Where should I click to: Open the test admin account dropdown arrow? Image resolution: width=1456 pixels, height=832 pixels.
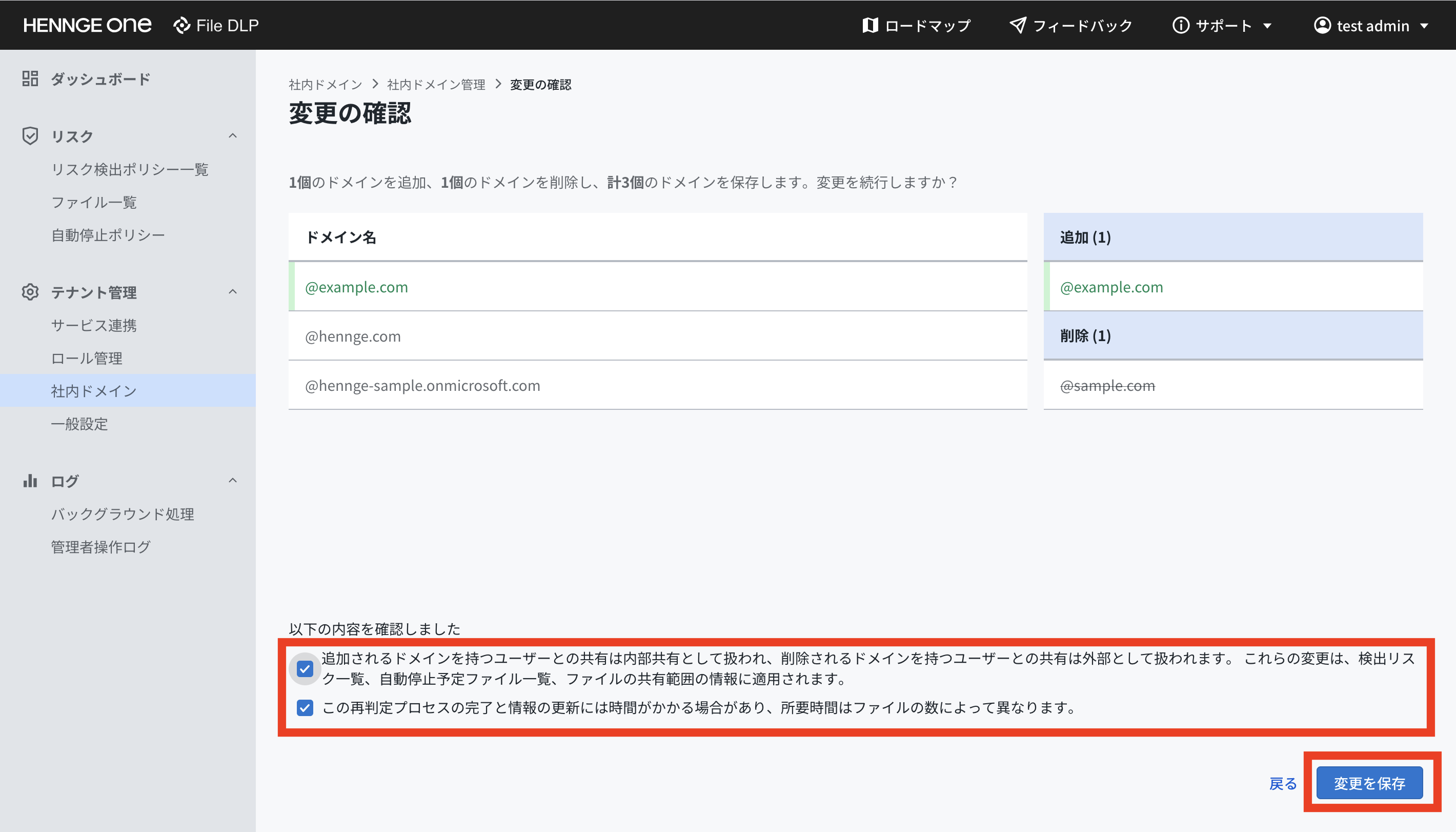[1424, 26]
